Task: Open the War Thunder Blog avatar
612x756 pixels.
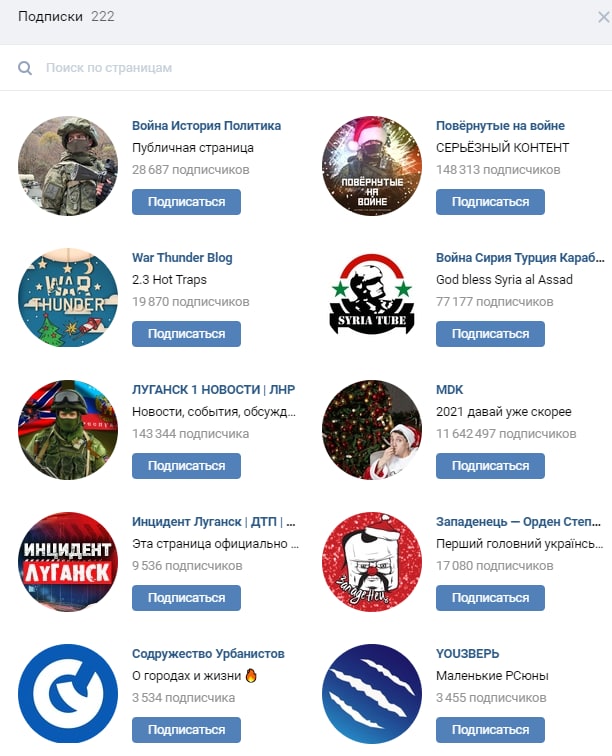Action: click(68, 297)
